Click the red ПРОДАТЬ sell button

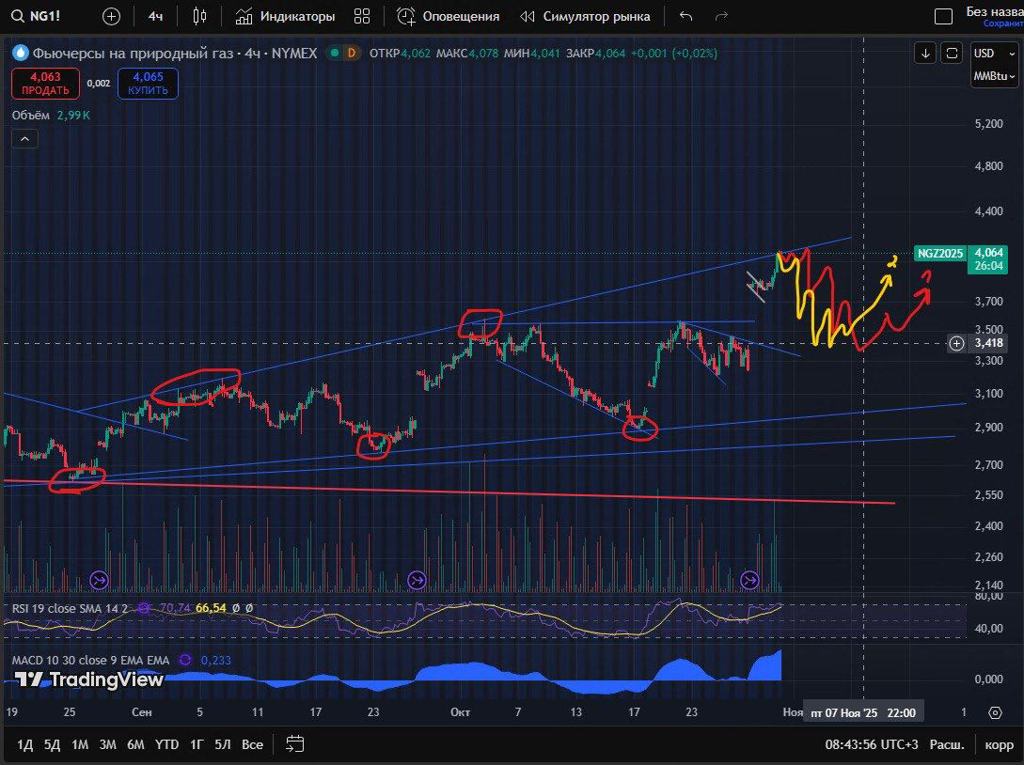tap(45, 83)
